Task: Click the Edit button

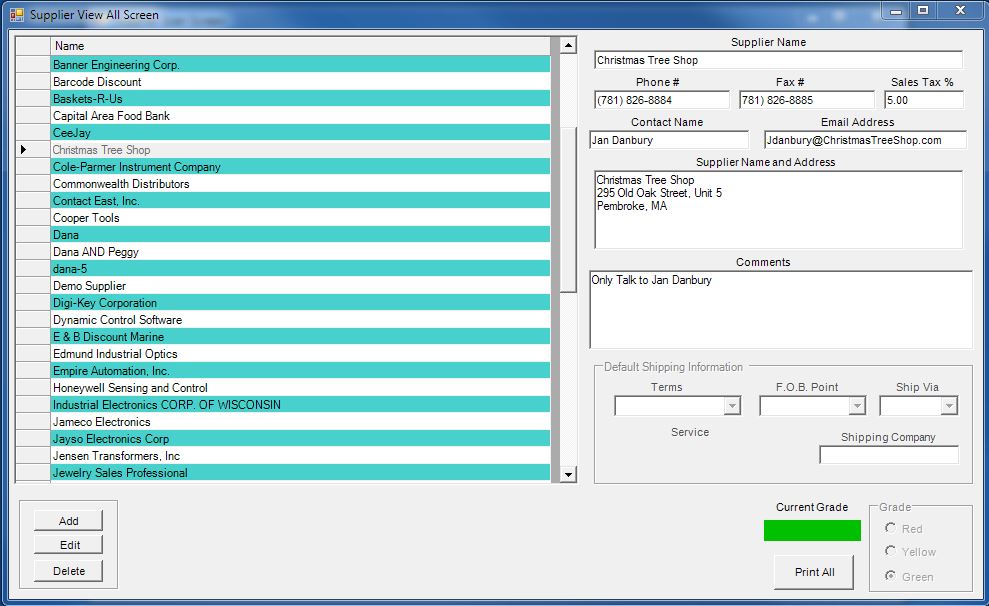Action: (x=68, y=545)
